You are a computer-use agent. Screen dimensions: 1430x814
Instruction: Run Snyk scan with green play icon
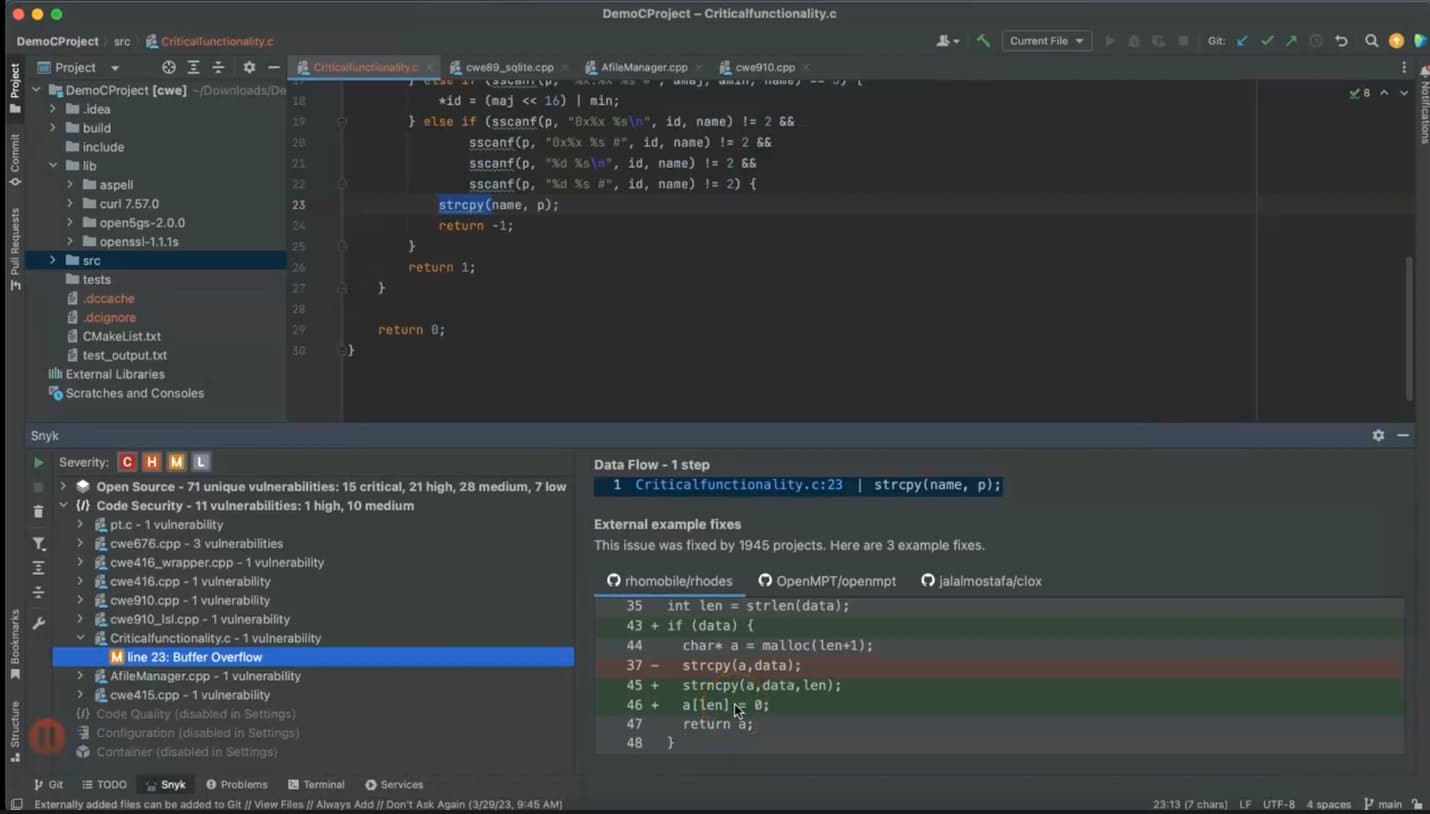pyautogui.click(x=38, y=463)
